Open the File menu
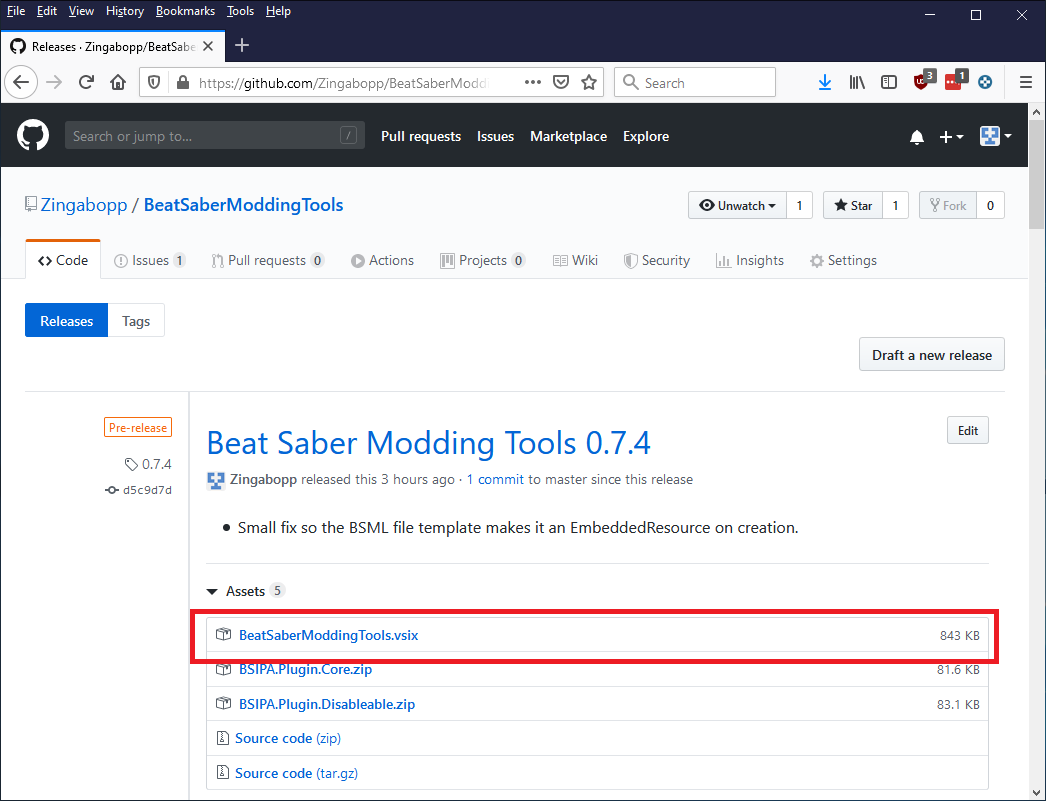Image resolution: width=1046 pixels, height=801 pixels. tap(15, 11)
